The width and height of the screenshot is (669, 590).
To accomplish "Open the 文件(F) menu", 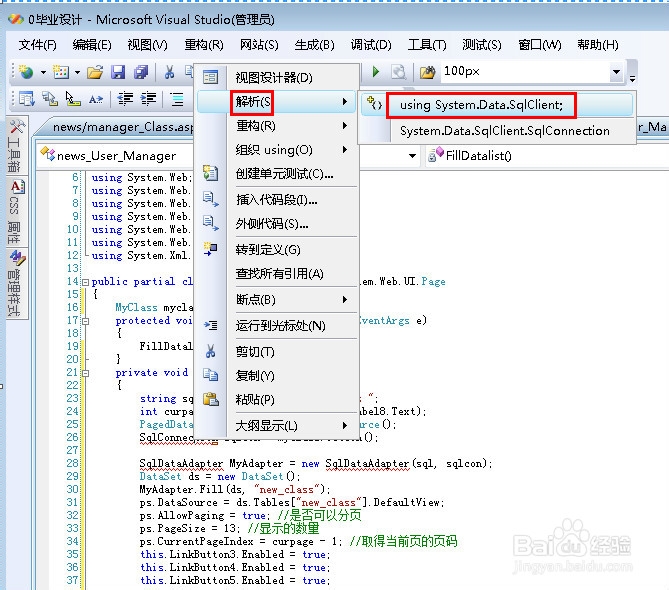I will click(37, 44).
